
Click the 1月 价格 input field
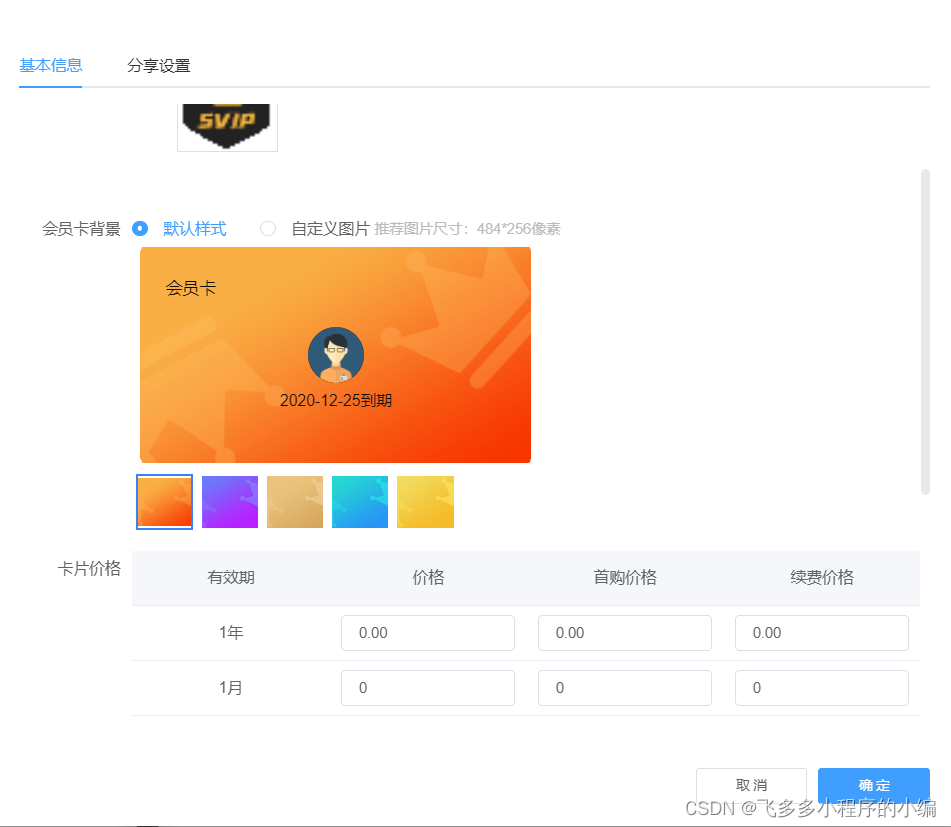(428, 688)
